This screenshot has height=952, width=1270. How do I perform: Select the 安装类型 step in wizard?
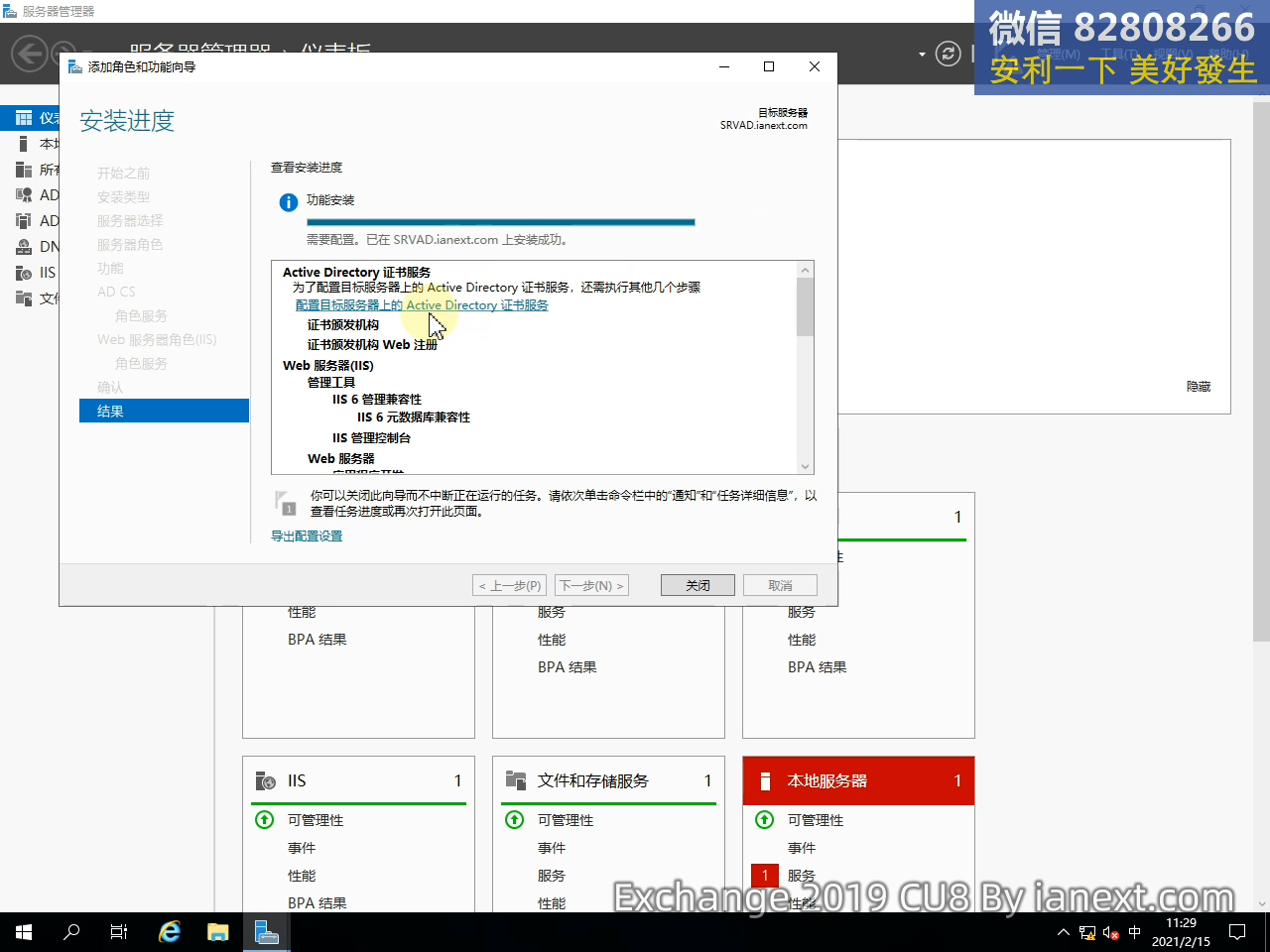tap(123, 196)
